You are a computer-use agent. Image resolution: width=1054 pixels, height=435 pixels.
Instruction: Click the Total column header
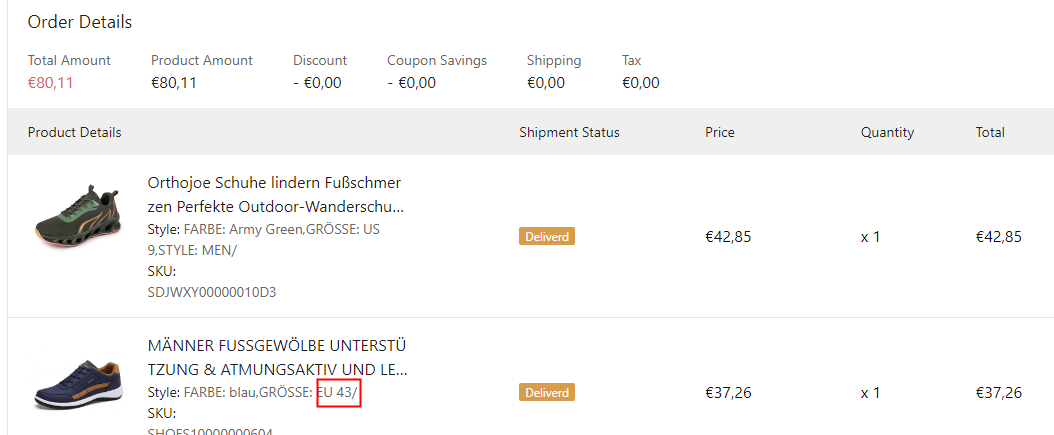coord(990,132)
